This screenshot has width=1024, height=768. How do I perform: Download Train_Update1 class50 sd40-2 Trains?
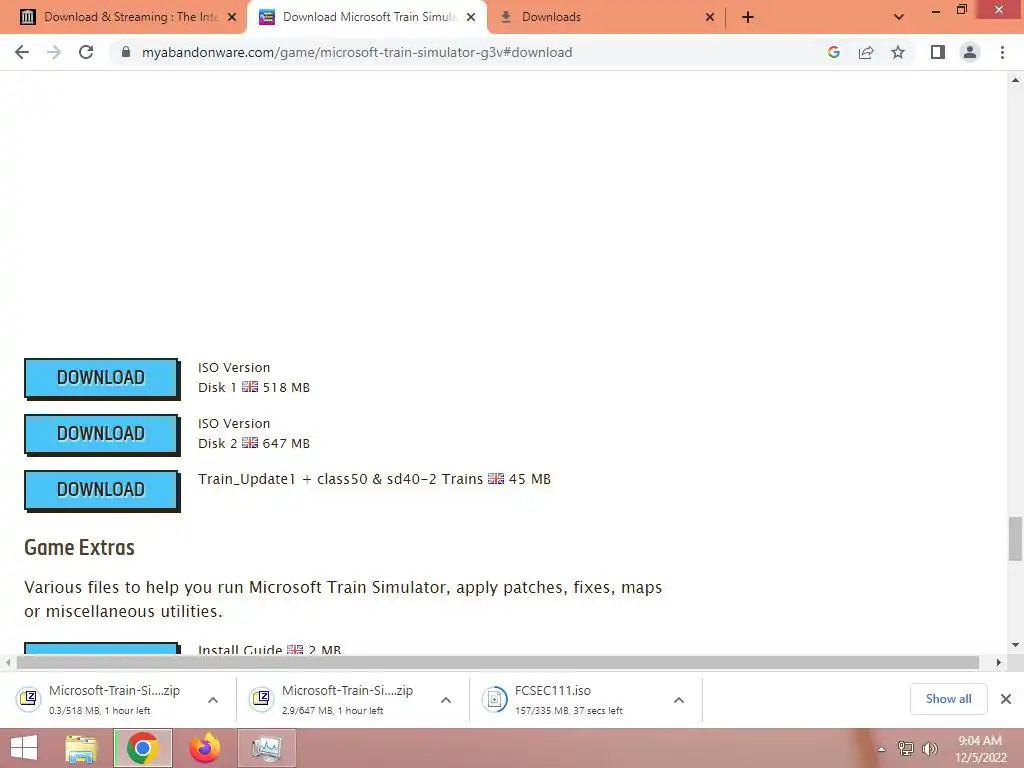click(101, 490)
